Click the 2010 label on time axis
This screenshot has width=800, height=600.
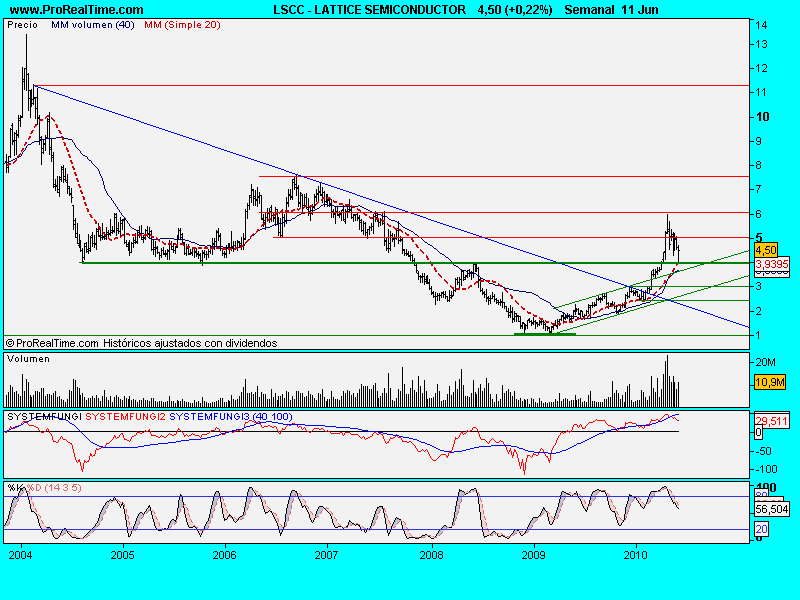[636, 555]
